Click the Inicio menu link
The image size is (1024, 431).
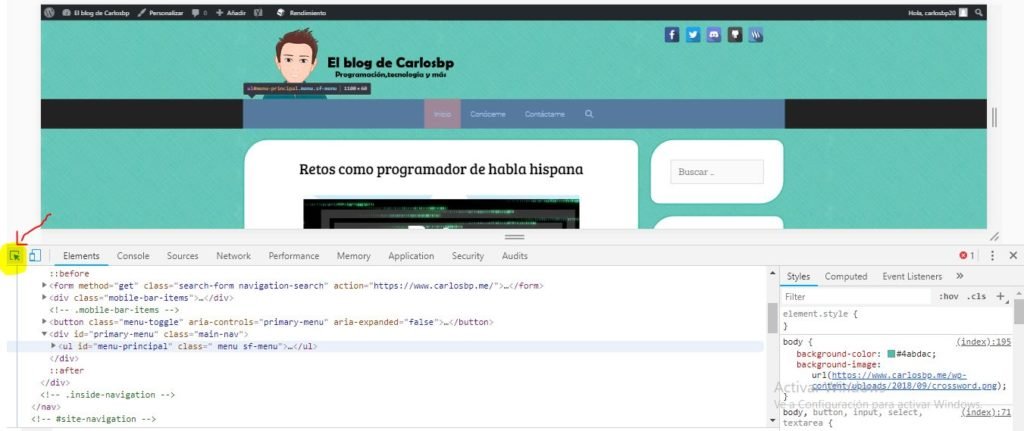coord(442,114)
